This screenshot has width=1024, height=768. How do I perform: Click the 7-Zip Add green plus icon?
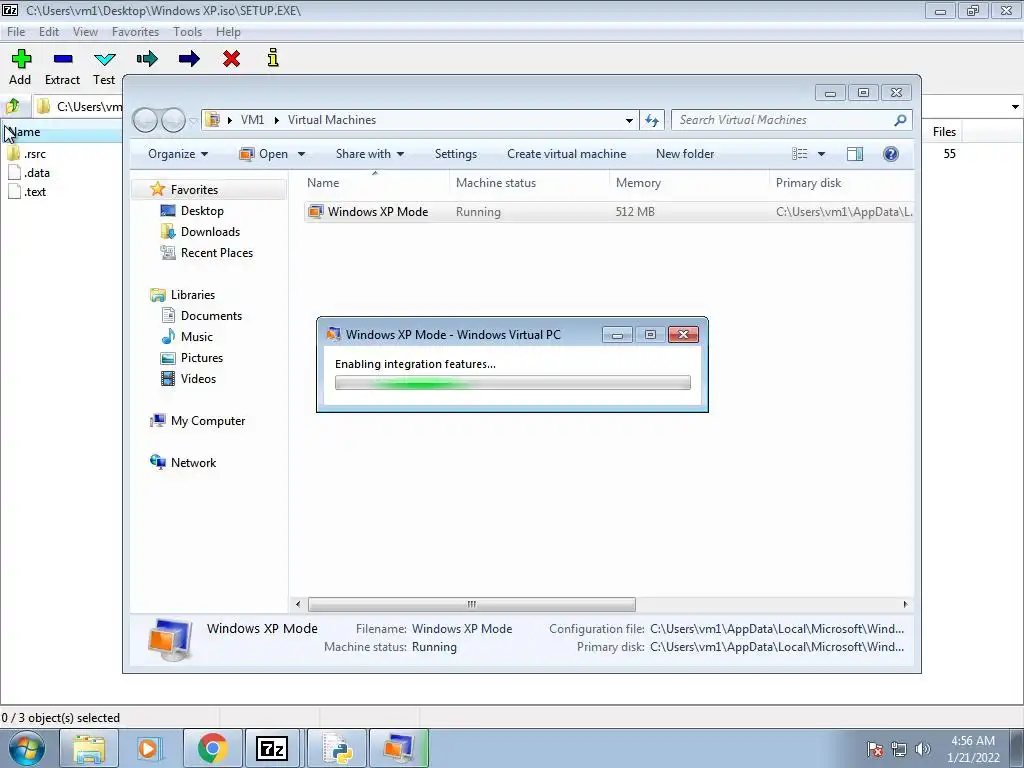(21, 59)
